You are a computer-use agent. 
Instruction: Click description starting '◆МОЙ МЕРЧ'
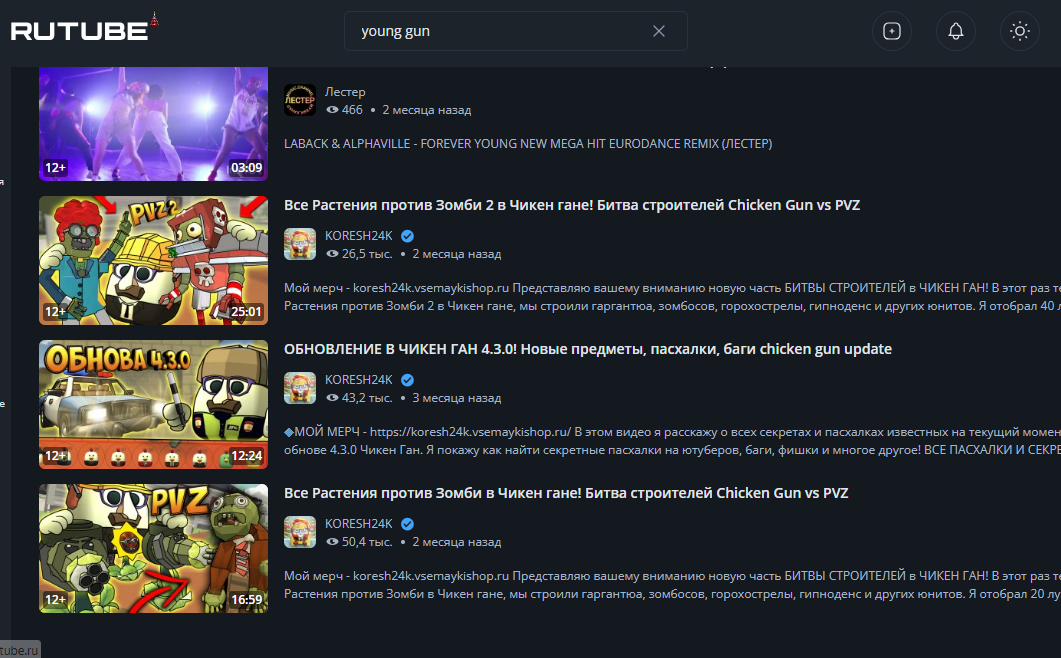[672, 441]
